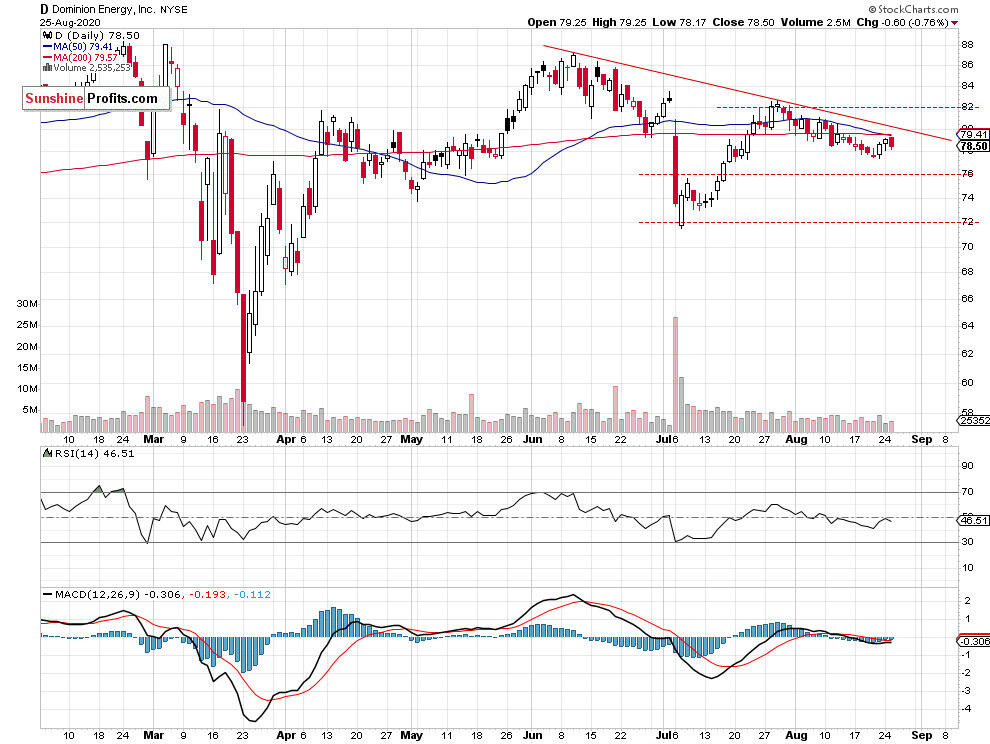Click the Apr label under MACD panel
The width and height of the screenshot is (990, 744).
pos(286,735)
